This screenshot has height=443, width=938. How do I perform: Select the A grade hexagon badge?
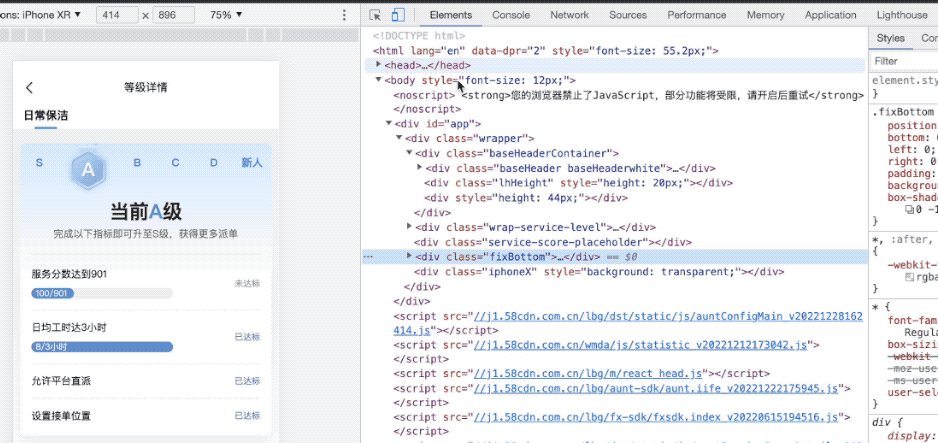pos(88,169)
